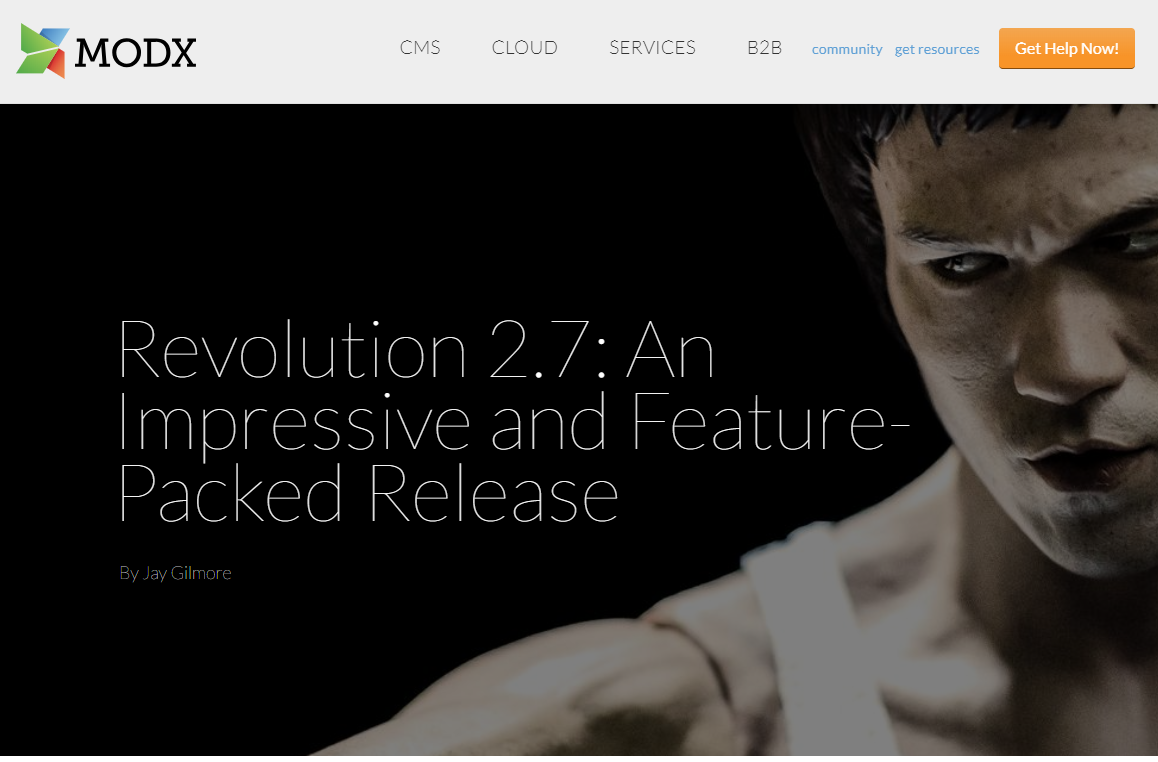Select the SERVICES navigation item
This screenshot has width=1158, height=762.
[652, 48]
